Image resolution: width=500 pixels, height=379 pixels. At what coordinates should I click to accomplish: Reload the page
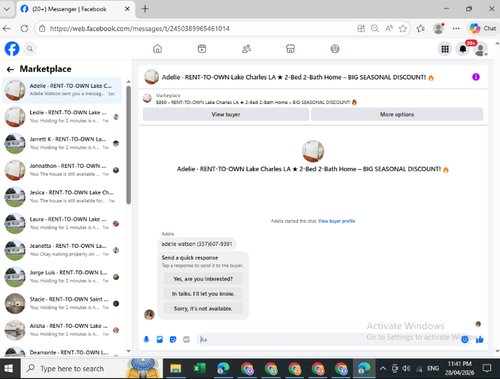point(24,29)
